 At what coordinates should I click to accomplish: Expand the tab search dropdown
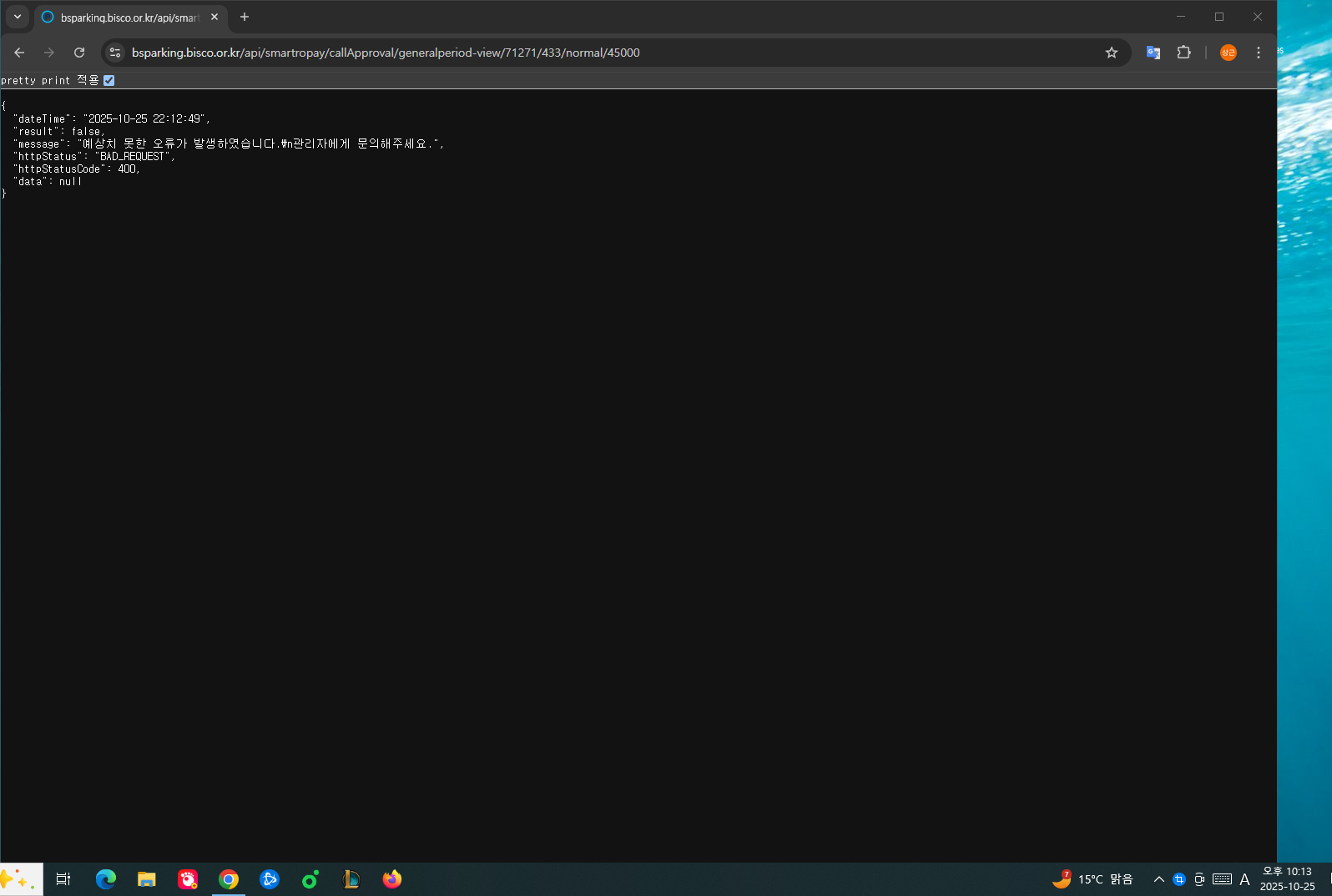[17, 17]
